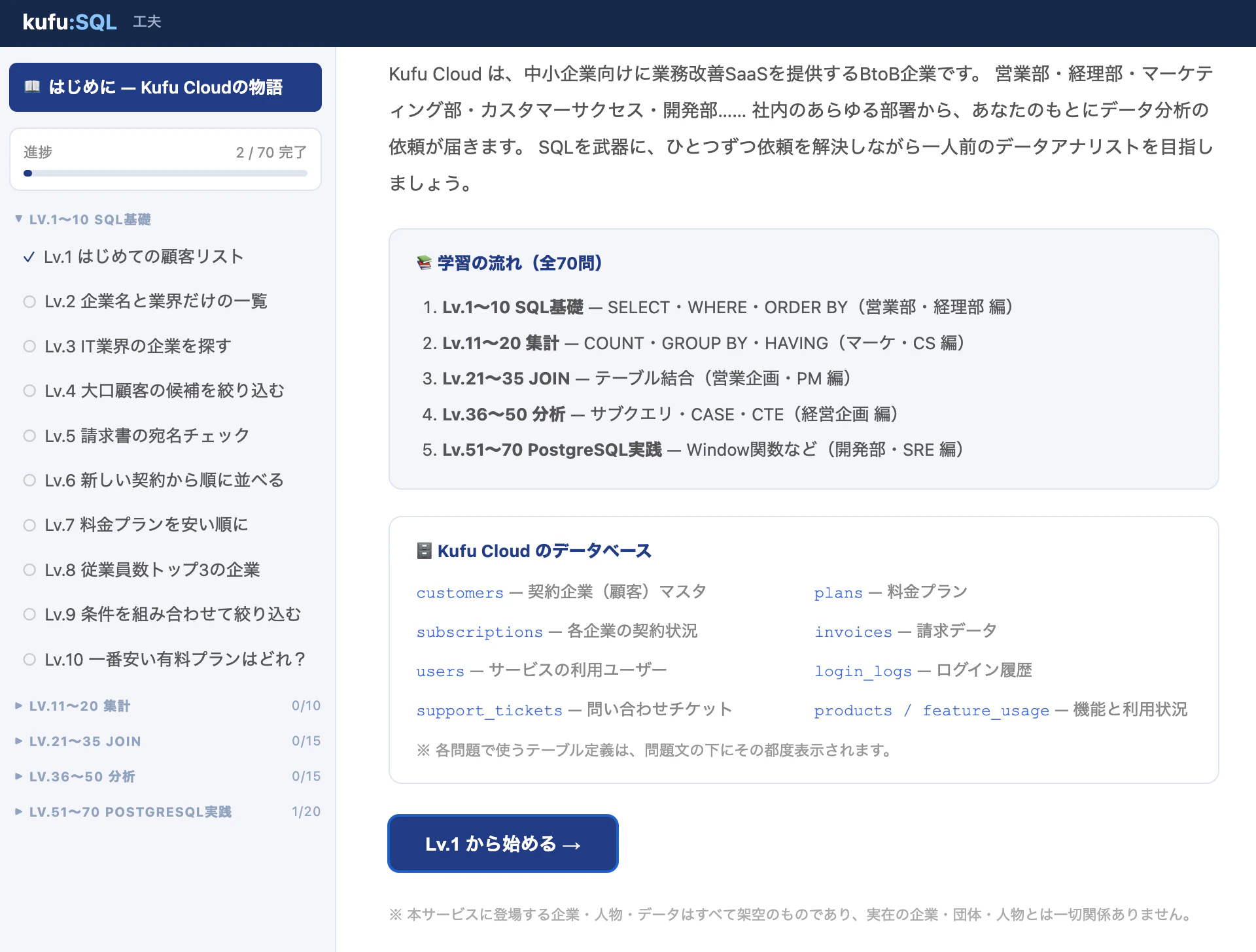Click status circle for Lv.4
Image resolution: width=1256 pixels, height=952 pixels.
coord(29,391)
